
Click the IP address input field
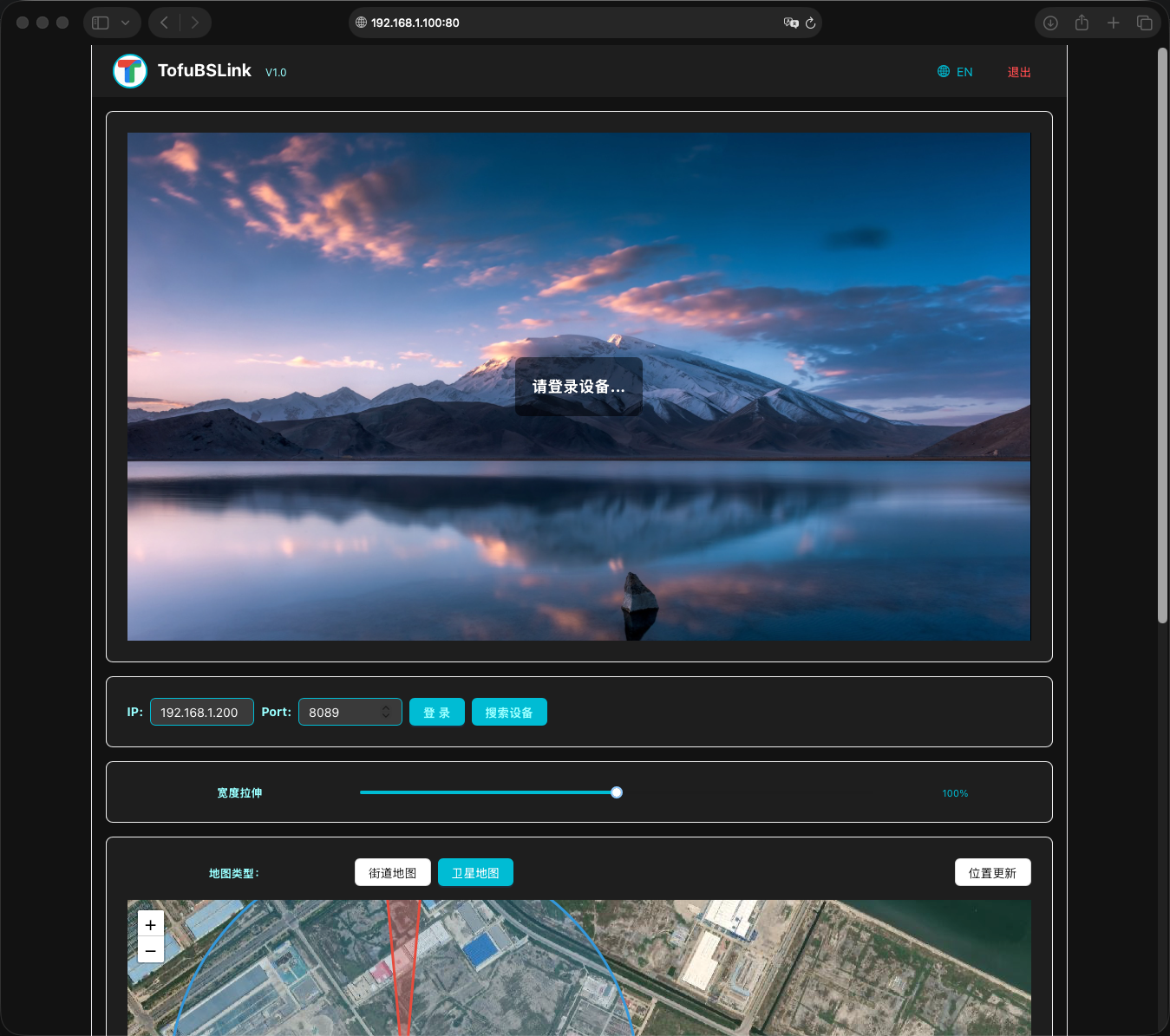tap(202, 712)
